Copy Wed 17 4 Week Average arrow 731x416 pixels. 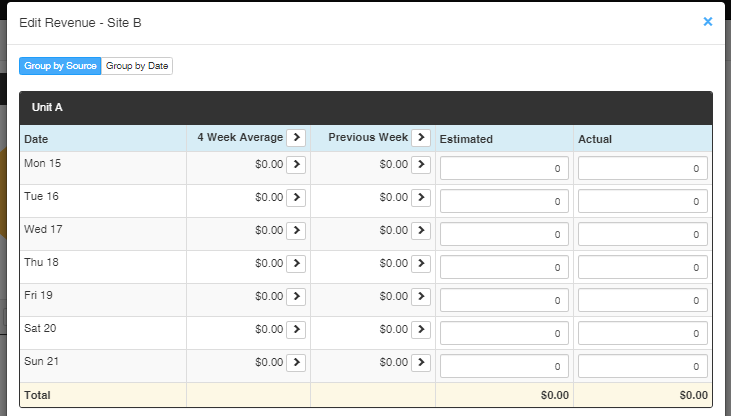coord(296,231)
